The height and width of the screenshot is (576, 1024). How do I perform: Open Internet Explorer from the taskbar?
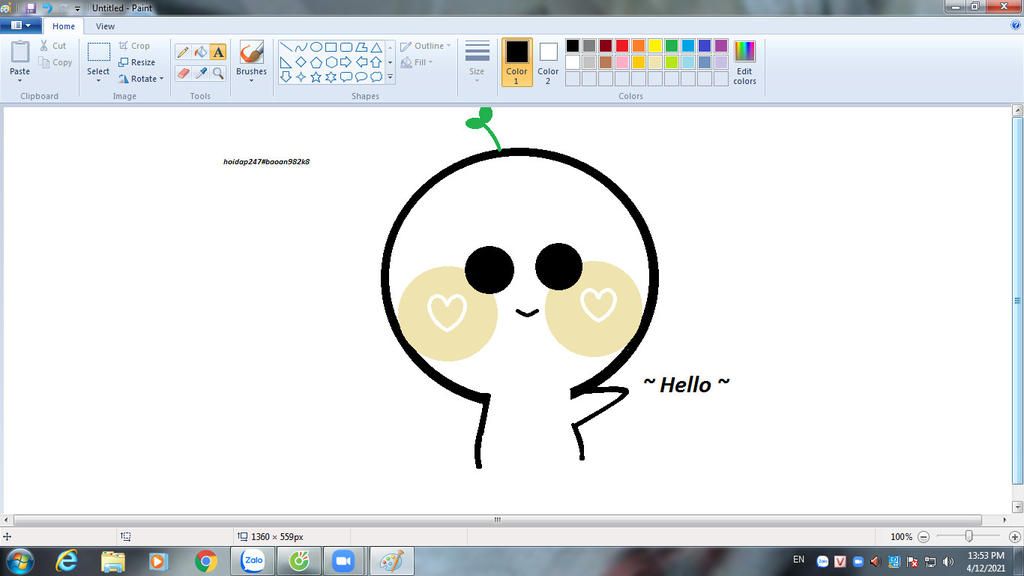pos(66,561)
